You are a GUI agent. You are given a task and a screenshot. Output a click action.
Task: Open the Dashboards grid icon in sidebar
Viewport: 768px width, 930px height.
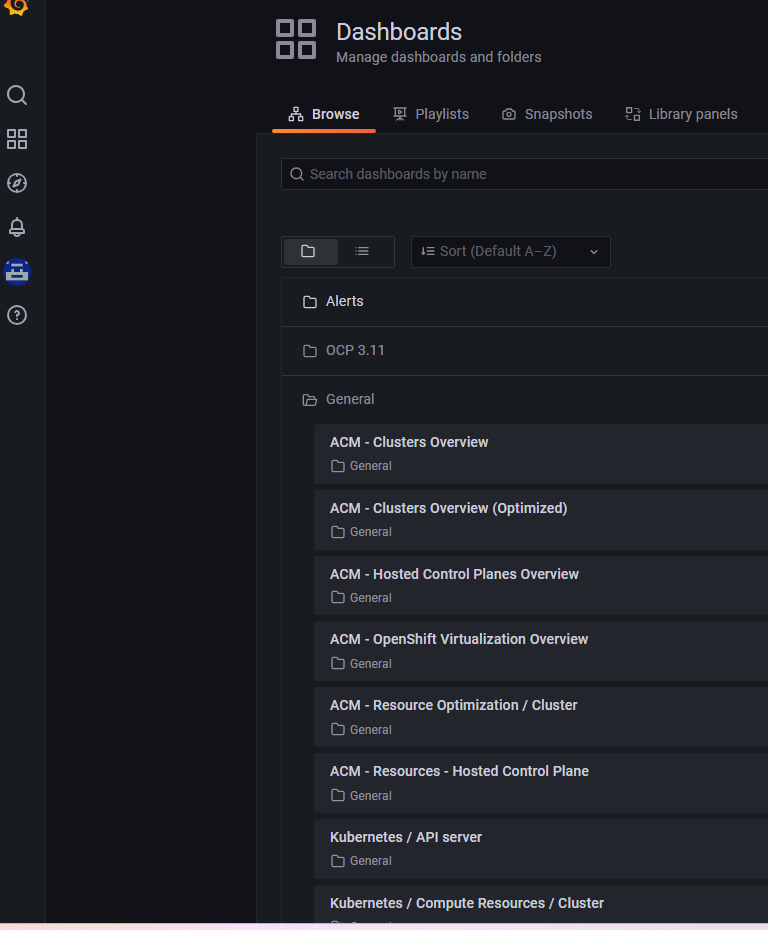pyautogui.click(x=17, y=139)
